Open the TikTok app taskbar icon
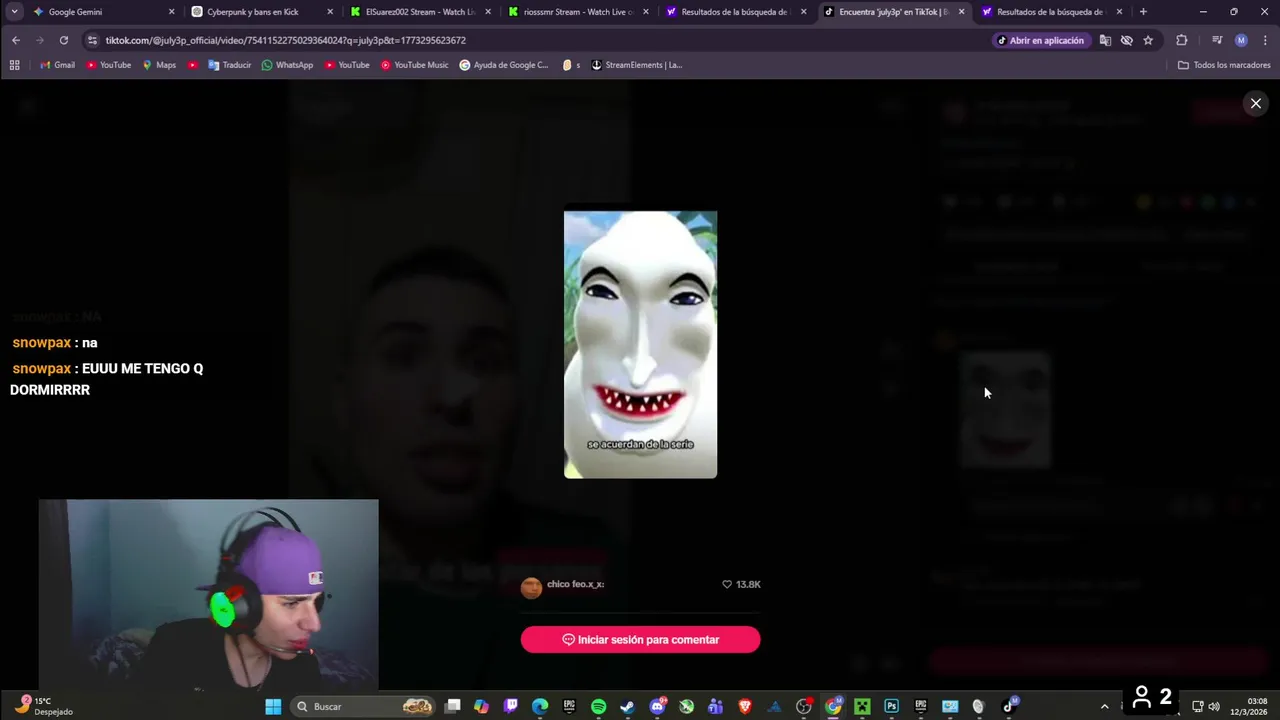Screen dimensions: 1280x720 click(x=1009, y=706)
